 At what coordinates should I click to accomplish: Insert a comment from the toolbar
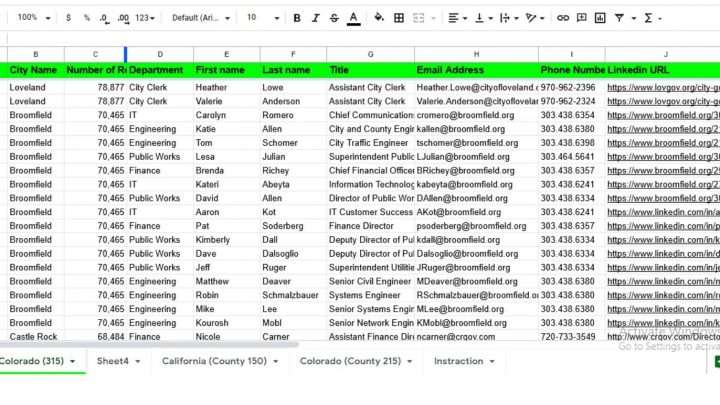tap(582, 18)
